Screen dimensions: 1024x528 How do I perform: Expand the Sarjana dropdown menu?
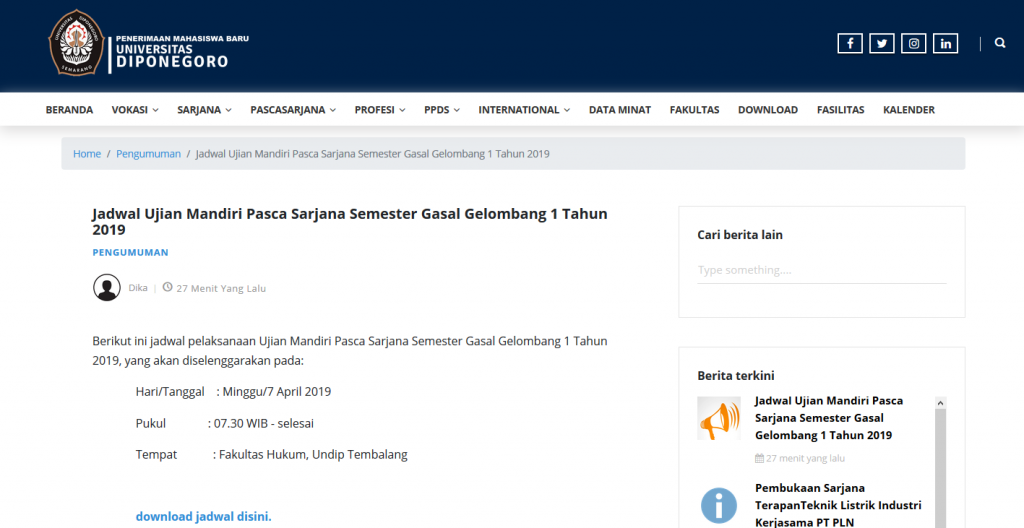point(204,110)
